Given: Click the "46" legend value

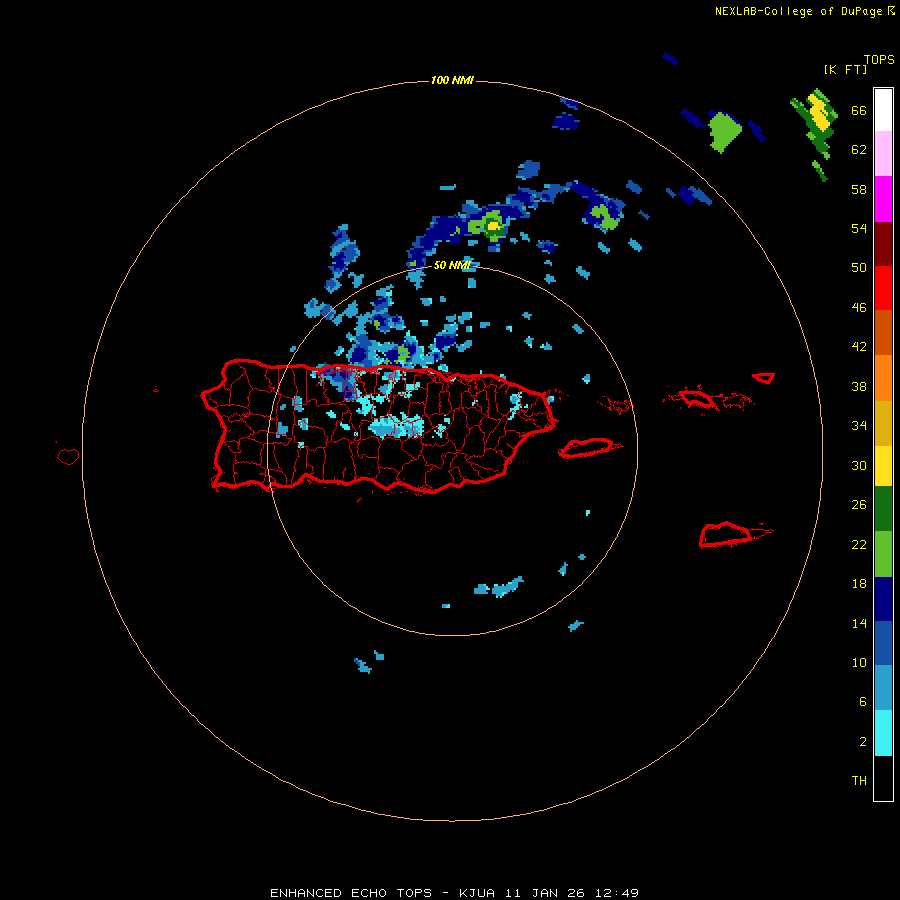Looking at the screenshot, I should [x=859, y=308].
